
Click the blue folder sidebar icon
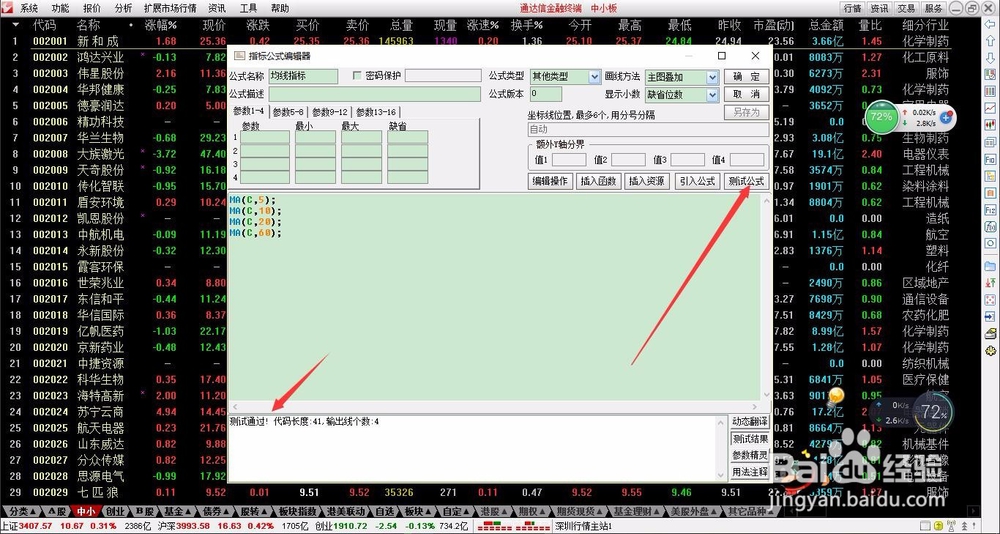point(990,265)
